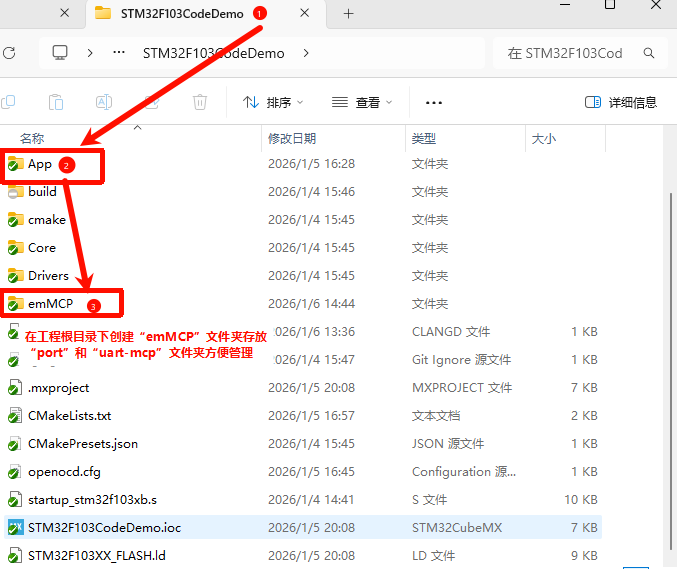
Task: Expand the chevron after STM32F103CodeDemo breadcrumb
Action: 306,53
